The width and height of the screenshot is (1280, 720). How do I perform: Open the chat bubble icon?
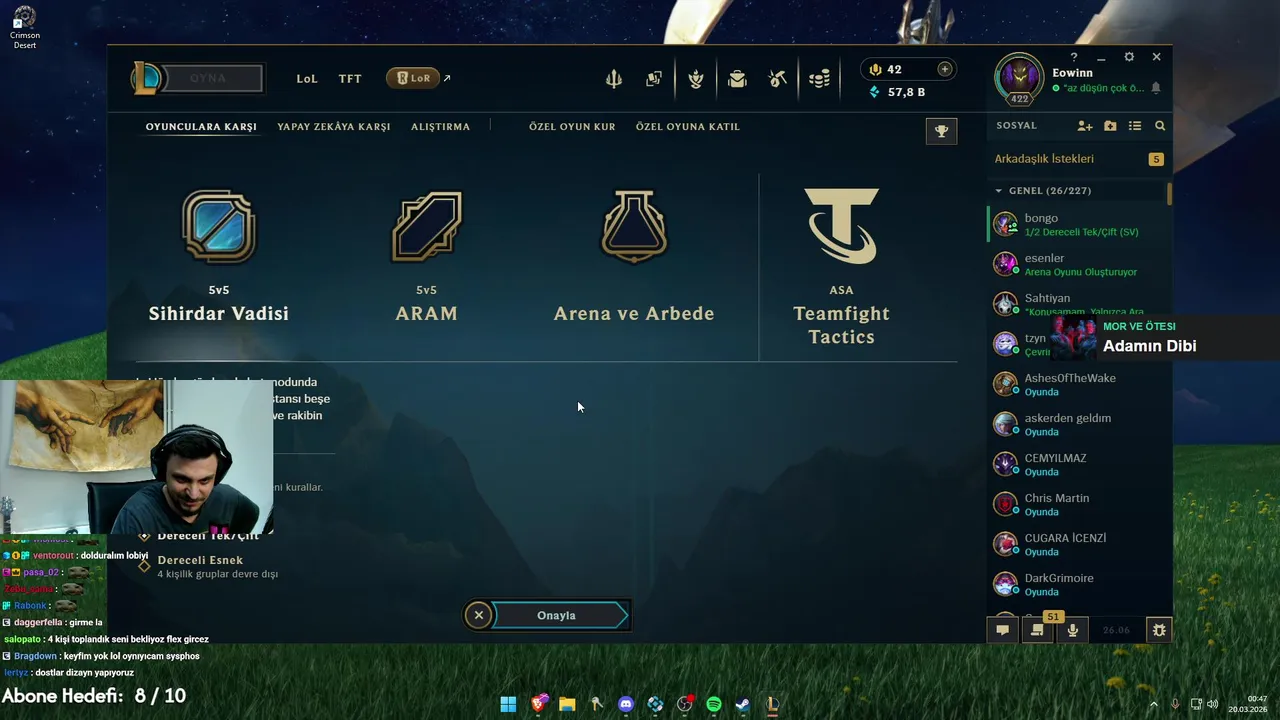(1002, 630)
